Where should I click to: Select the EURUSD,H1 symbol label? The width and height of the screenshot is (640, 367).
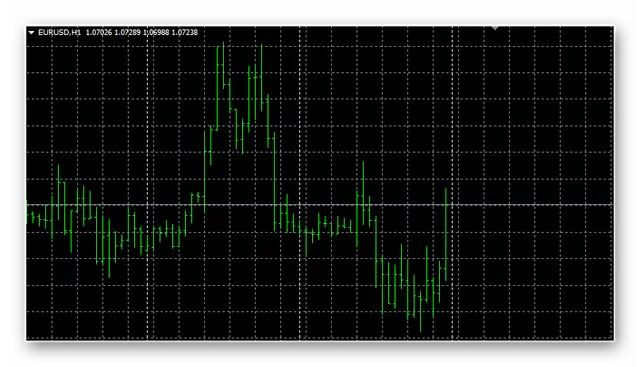tap(60, 32)
